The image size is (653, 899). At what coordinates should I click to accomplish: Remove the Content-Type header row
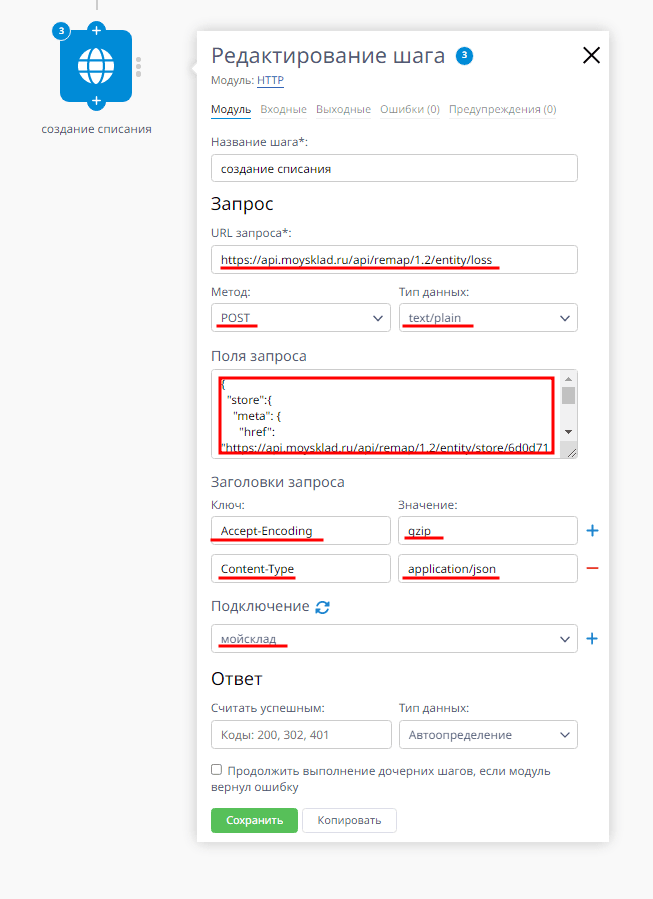tap(592, 568)
